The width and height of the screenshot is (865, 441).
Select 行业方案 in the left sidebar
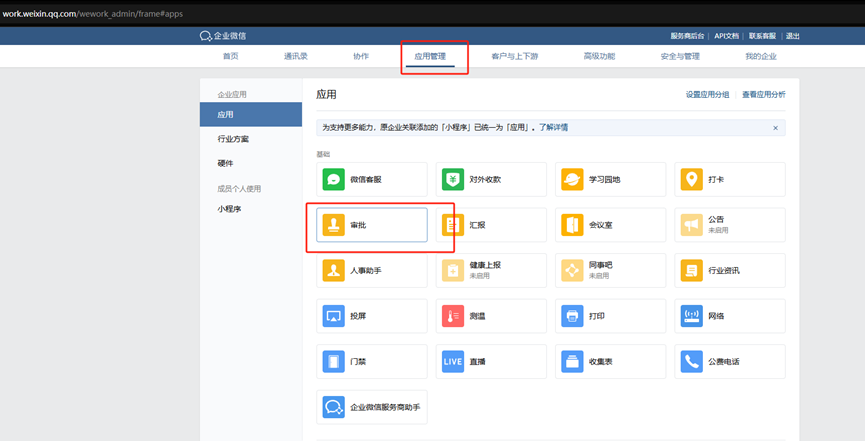point(233,139)
